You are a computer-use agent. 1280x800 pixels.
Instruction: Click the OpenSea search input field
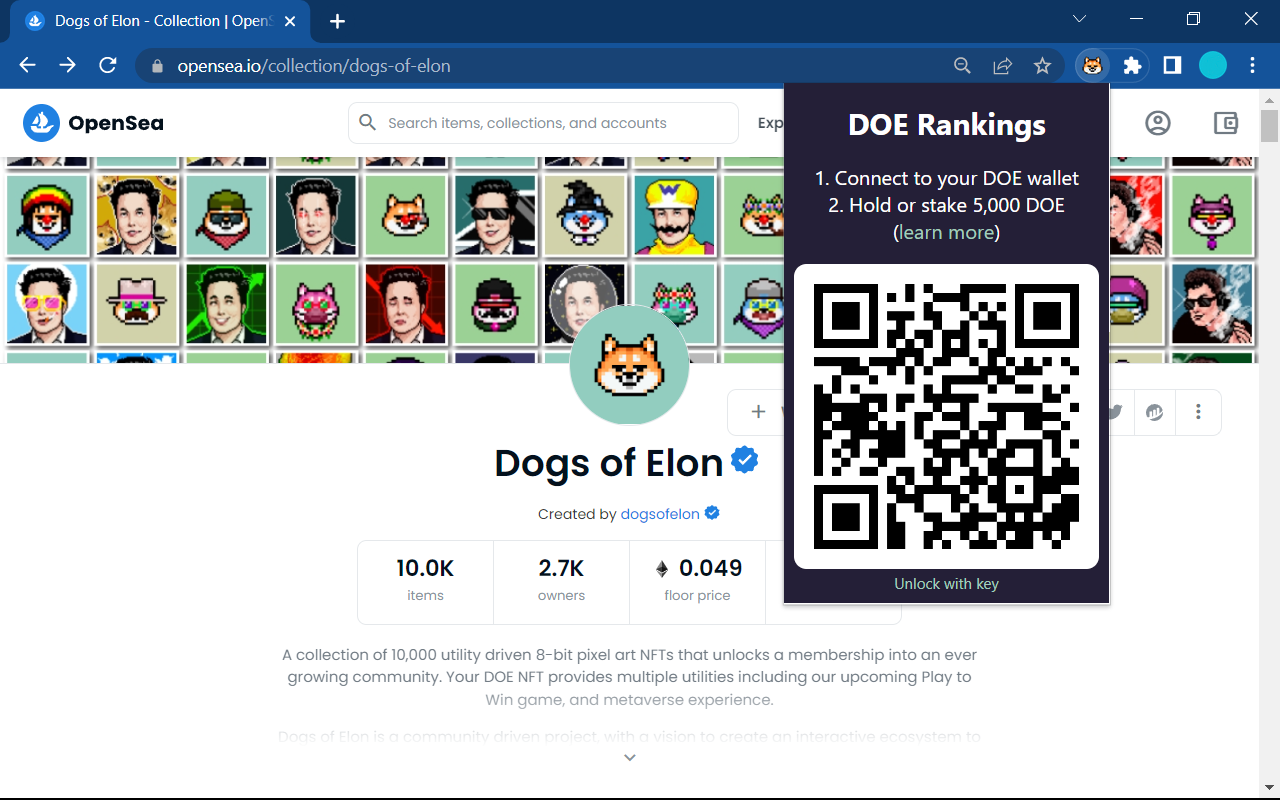click(543, 123)
